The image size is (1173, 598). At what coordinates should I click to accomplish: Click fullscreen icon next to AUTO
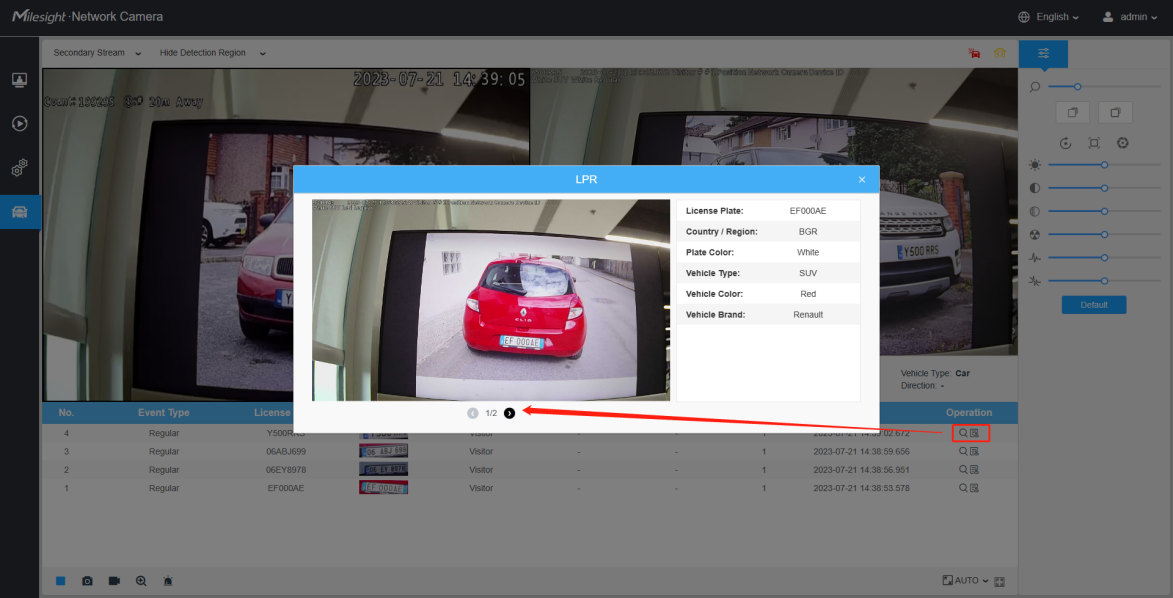[x=999, y=582]
